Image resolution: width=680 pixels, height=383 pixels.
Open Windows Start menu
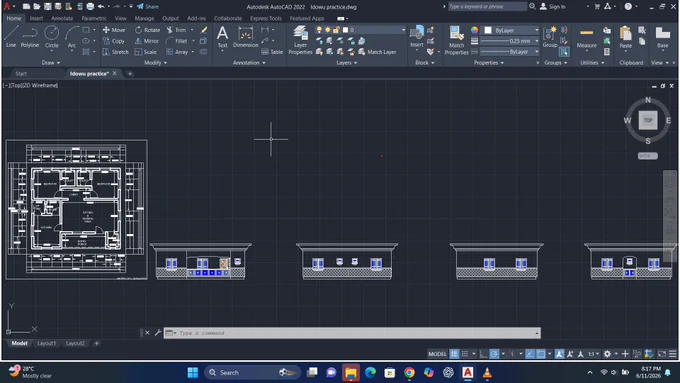(193, 373)
